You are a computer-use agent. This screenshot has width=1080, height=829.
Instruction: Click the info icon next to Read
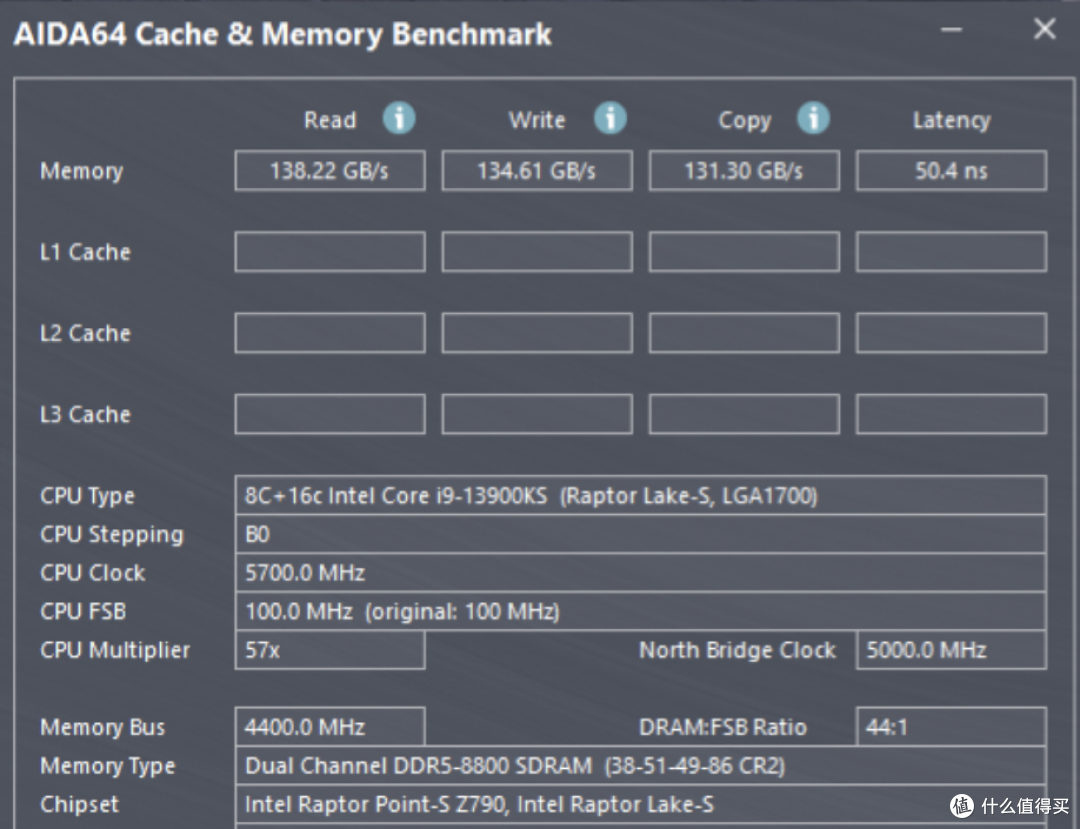coord(399,119)
